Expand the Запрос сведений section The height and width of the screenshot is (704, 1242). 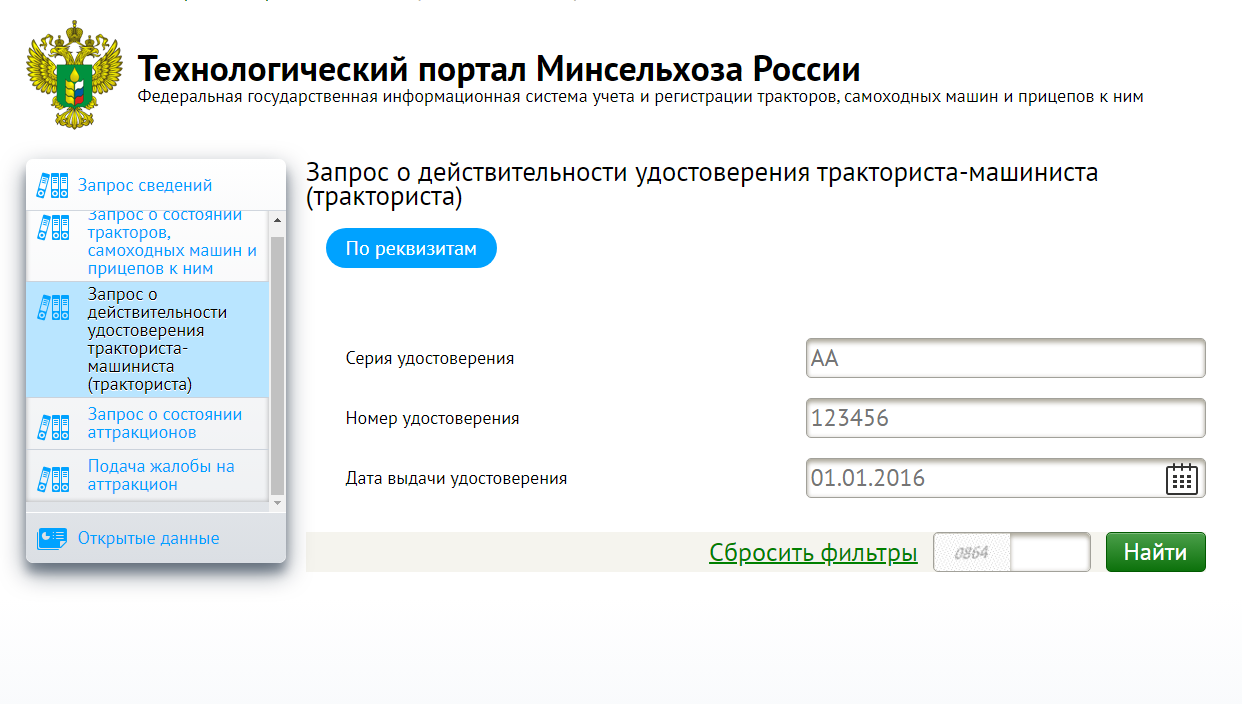(x=145, y=185)
